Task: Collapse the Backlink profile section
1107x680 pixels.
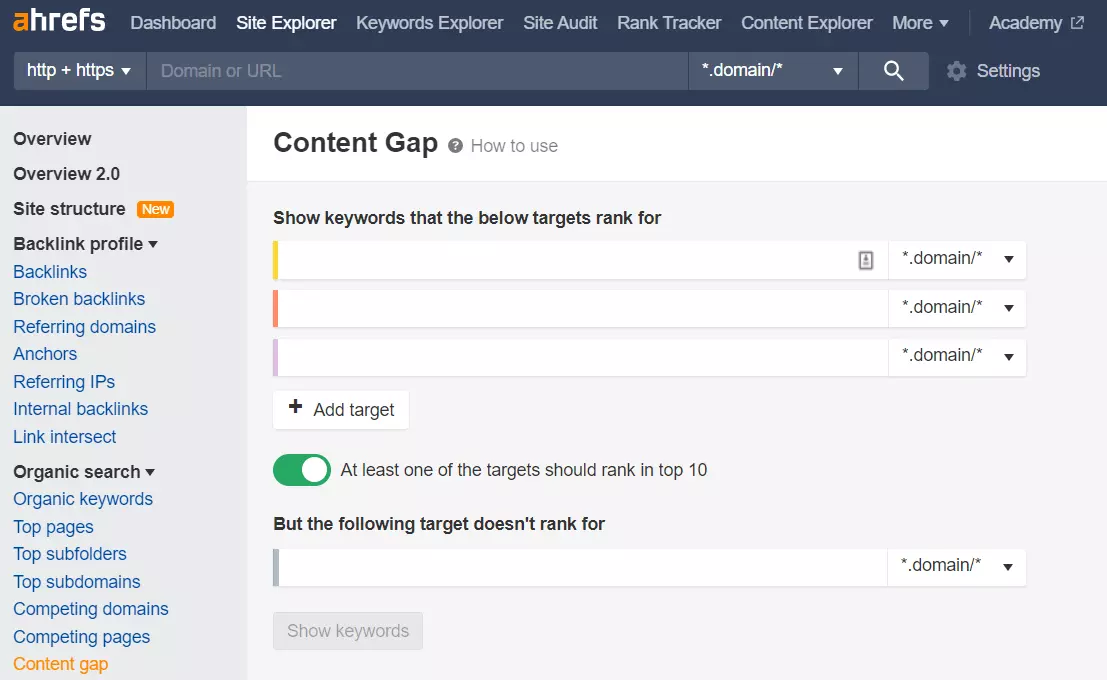Action: [x=85, y=244]
